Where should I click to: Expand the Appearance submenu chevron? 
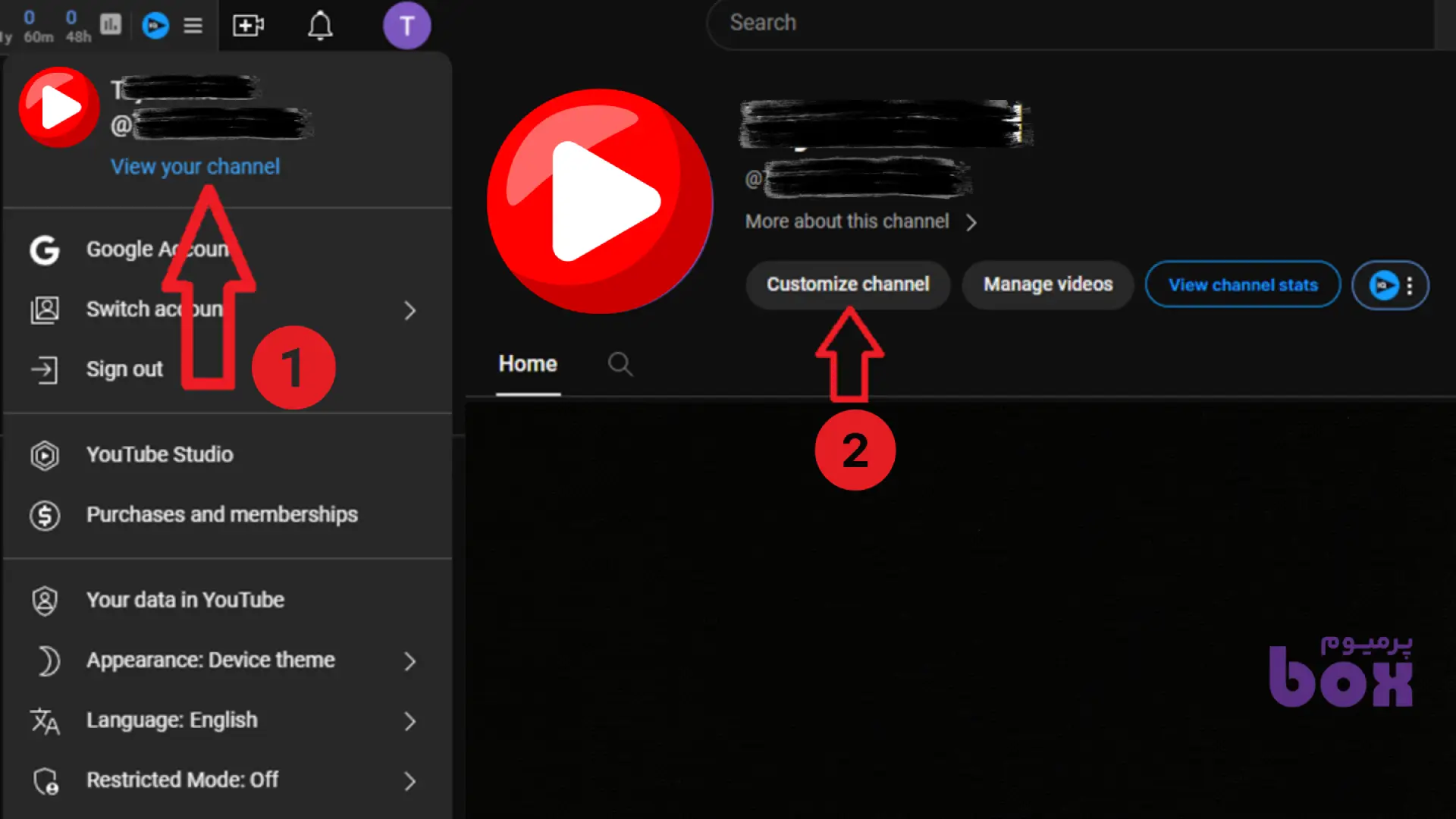tap(410, 661)
